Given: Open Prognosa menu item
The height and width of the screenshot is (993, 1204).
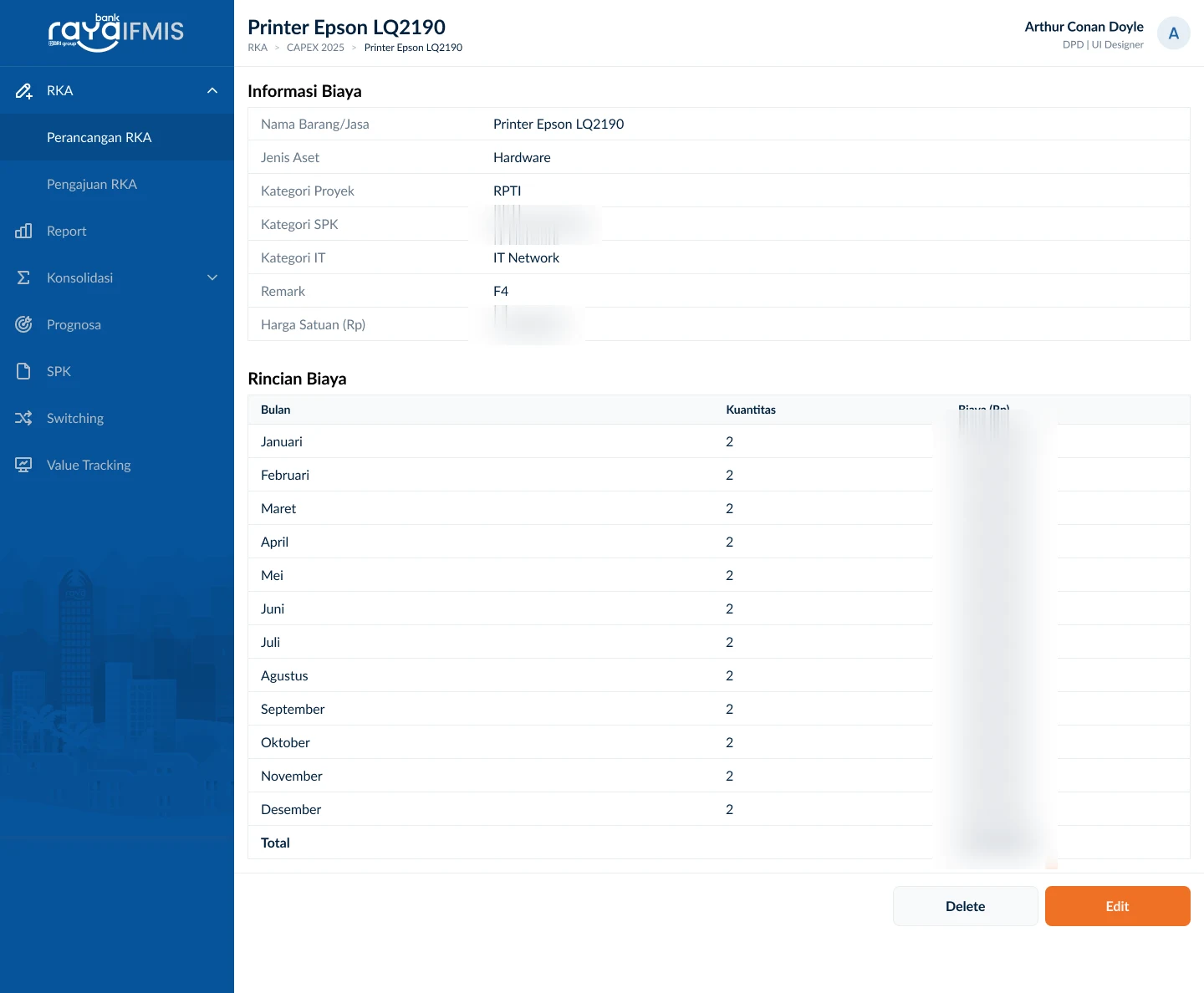Looking at the screenshot, I should [117, 324].
